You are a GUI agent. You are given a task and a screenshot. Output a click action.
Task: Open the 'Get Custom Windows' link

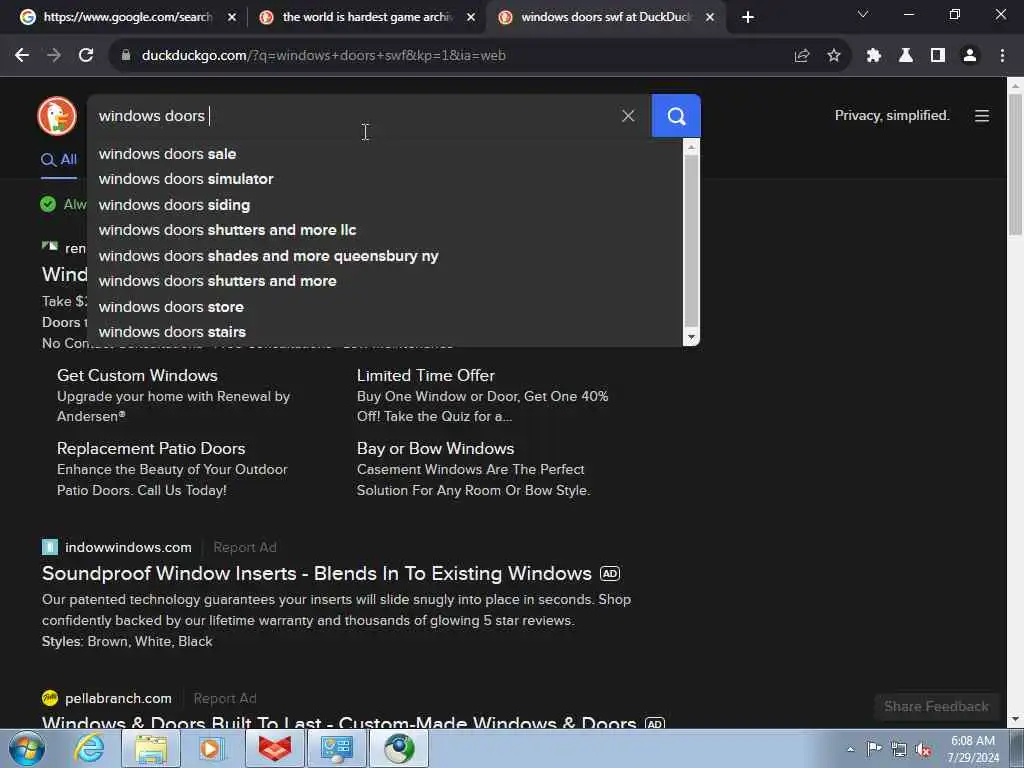point(137,376)
